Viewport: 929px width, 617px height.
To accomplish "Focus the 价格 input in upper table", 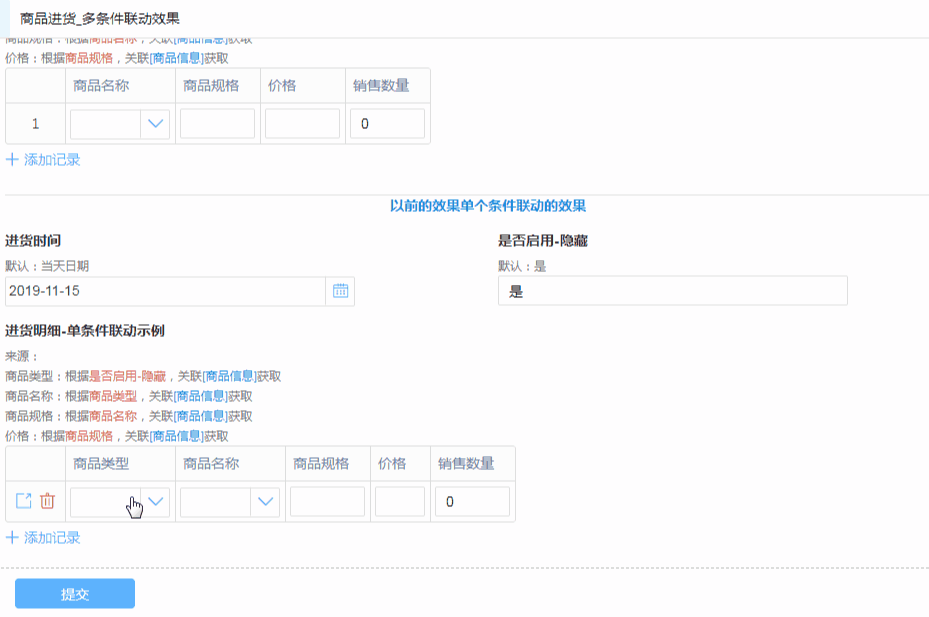I will (302, 124).
